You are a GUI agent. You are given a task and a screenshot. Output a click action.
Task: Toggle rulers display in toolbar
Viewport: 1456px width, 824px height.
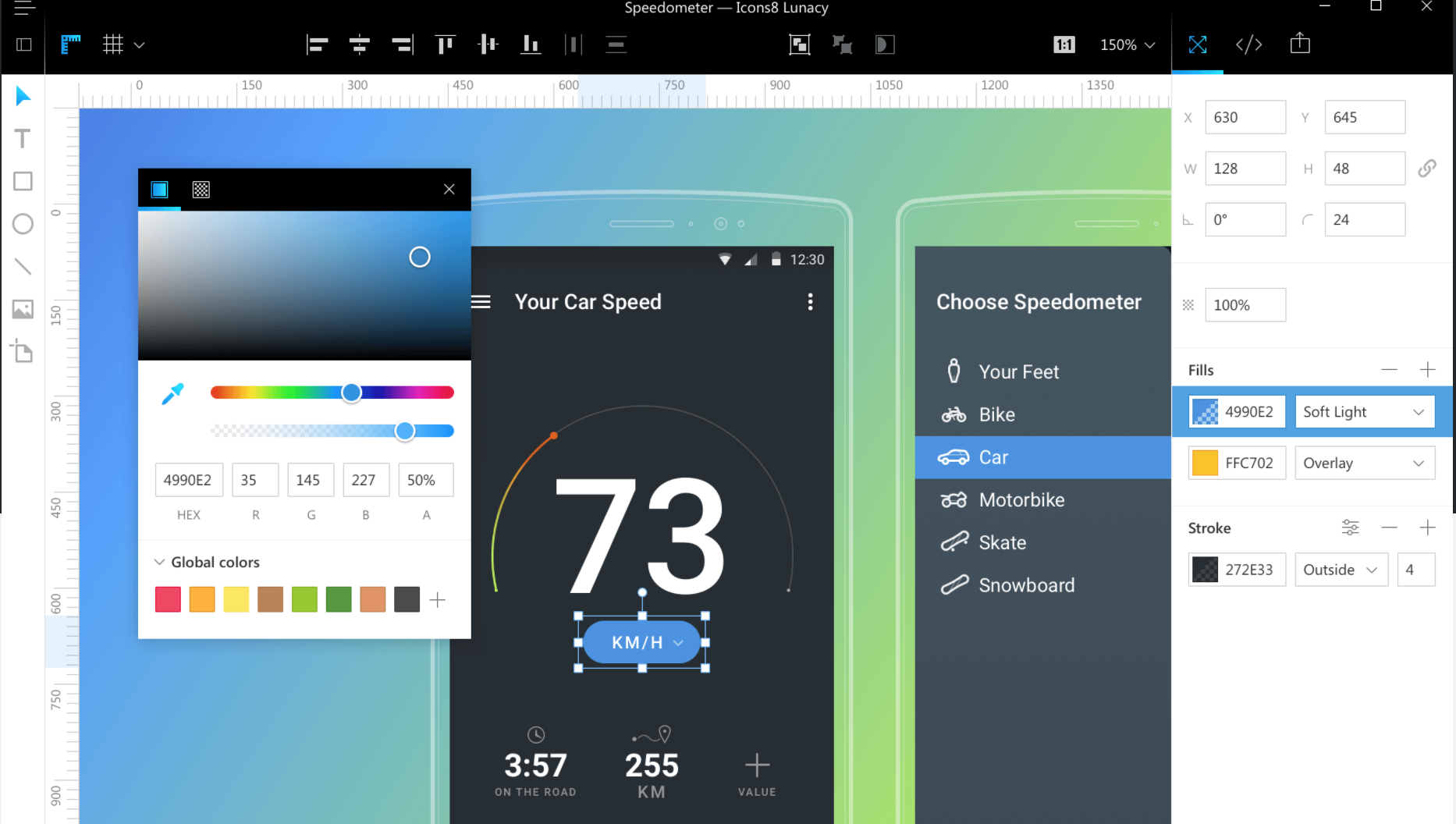pyautogui.click(x=71, y=44)
